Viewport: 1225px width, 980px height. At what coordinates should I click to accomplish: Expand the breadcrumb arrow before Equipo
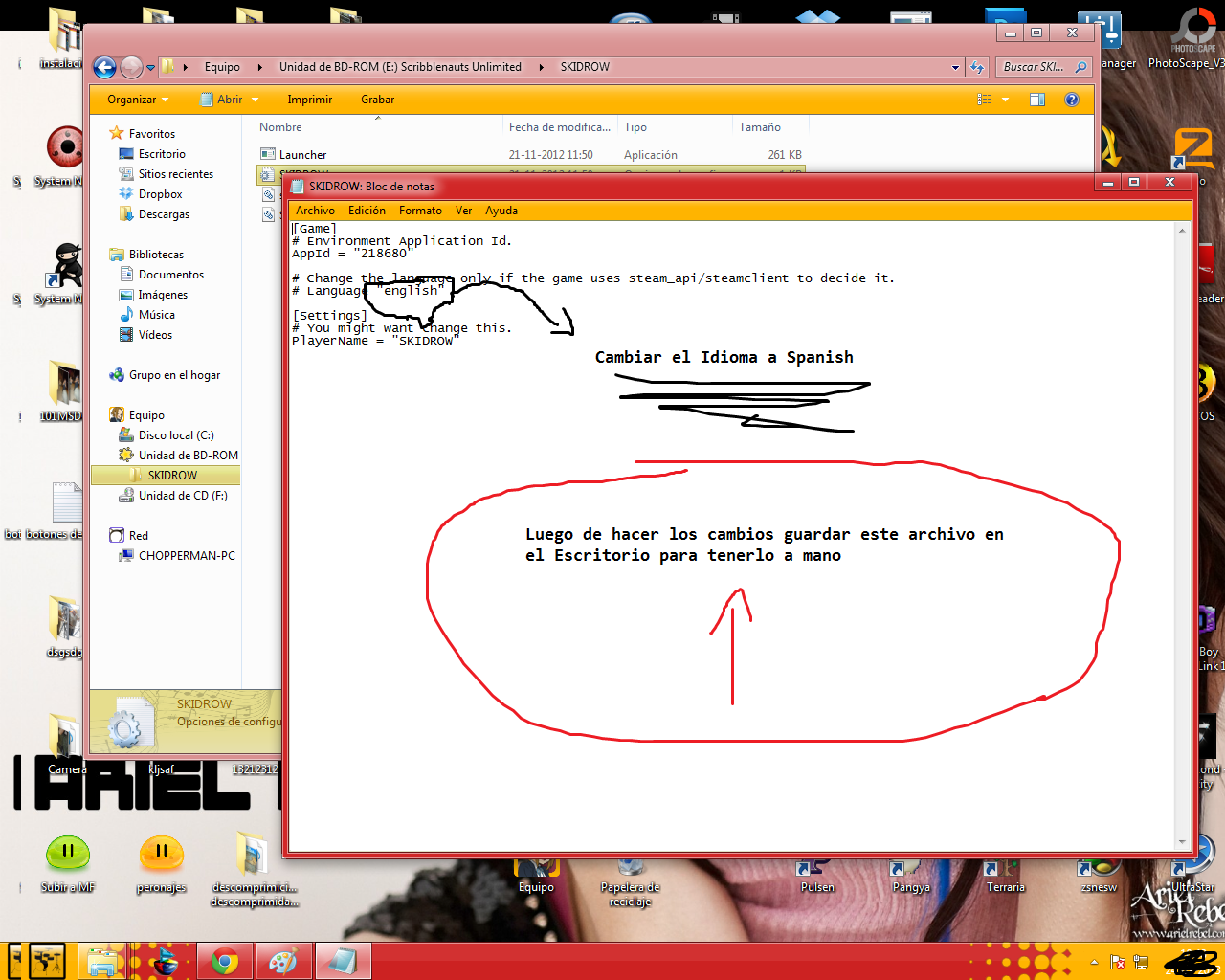(185, 67)
